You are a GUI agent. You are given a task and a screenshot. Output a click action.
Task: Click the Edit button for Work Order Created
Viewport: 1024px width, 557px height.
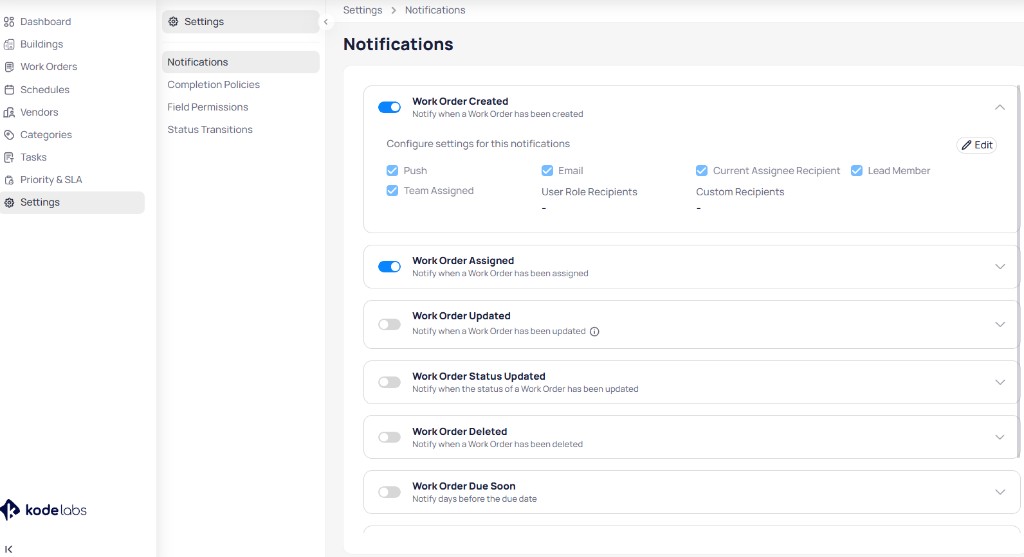[977, 145]
